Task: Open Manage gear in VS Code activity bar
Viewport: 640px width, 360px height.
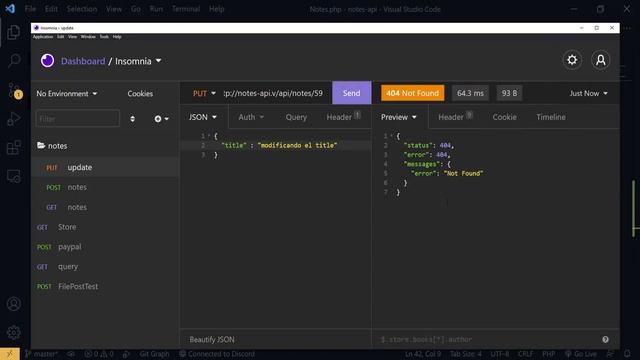Action: pyautogui.click(x=13, y=332)
